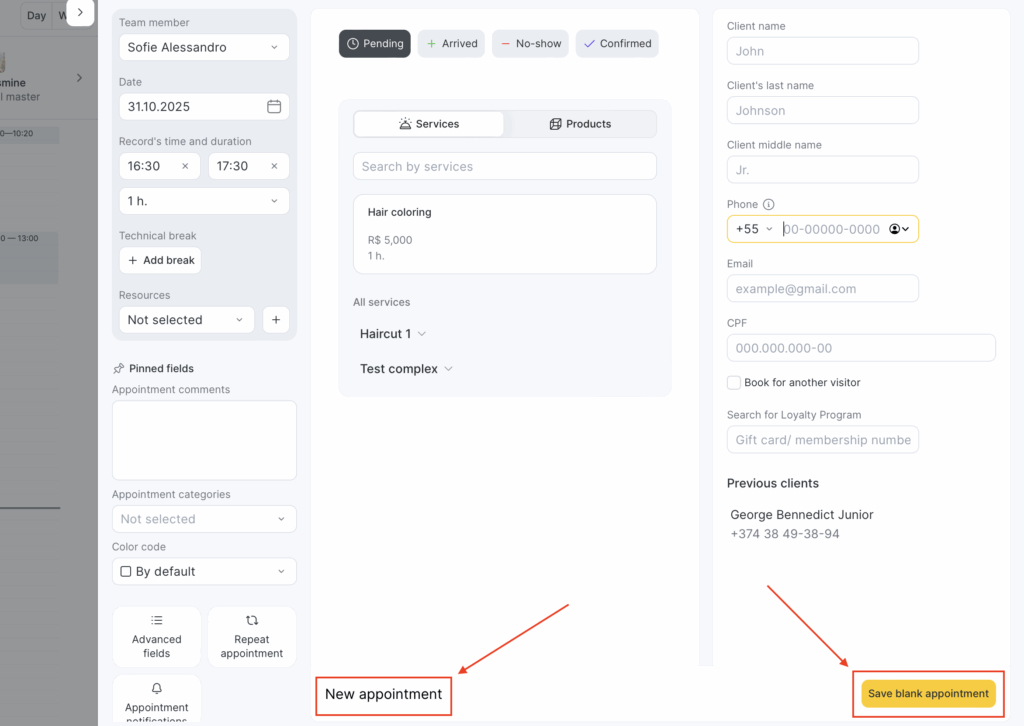Clear the 17:30 end time
The height and width of the screenshot is (726, 1024).
pos(274,166)
